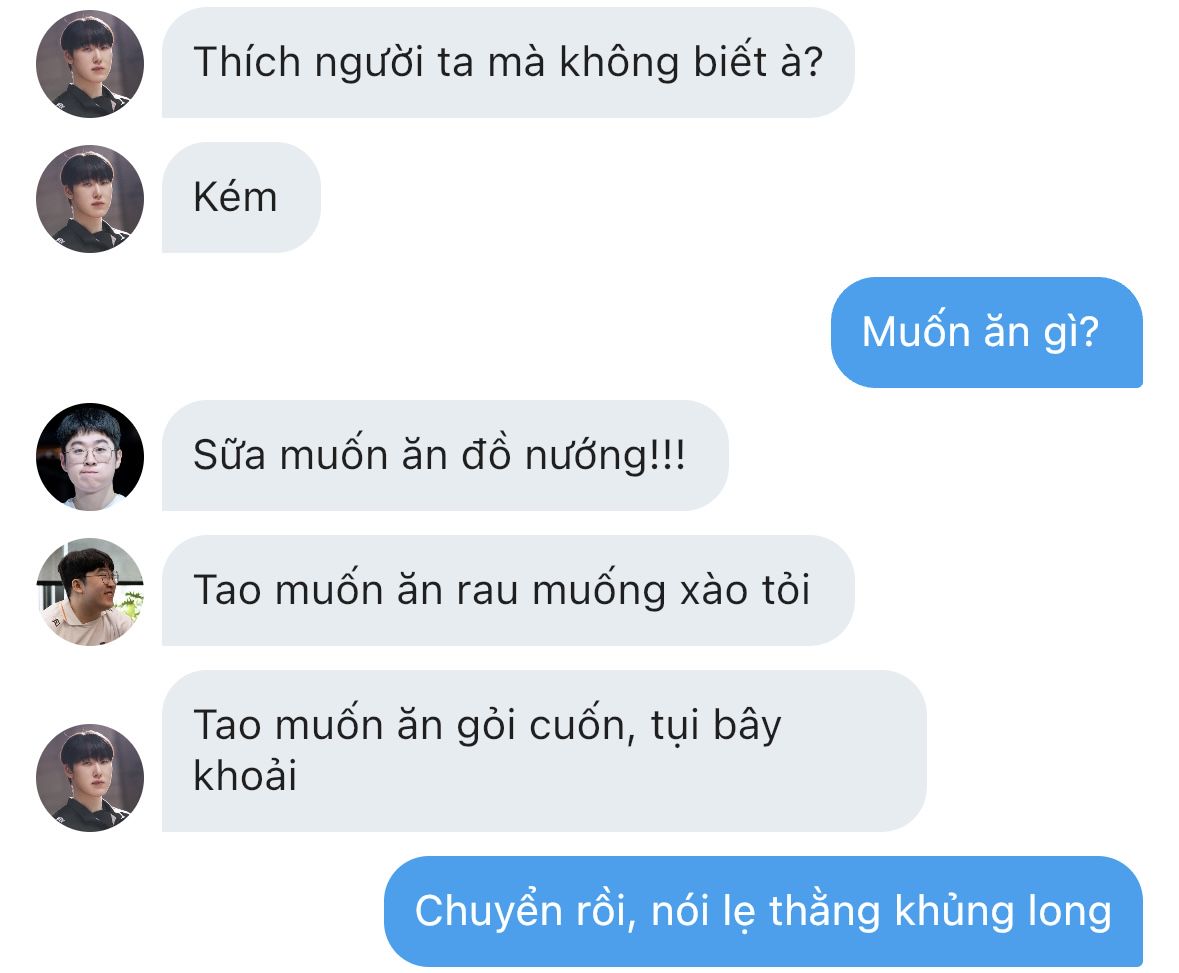Select the words "tụi bây" in the gỏi cuốn message
Viewport: 1179px width, 973px height.
[x=717, y=727]
